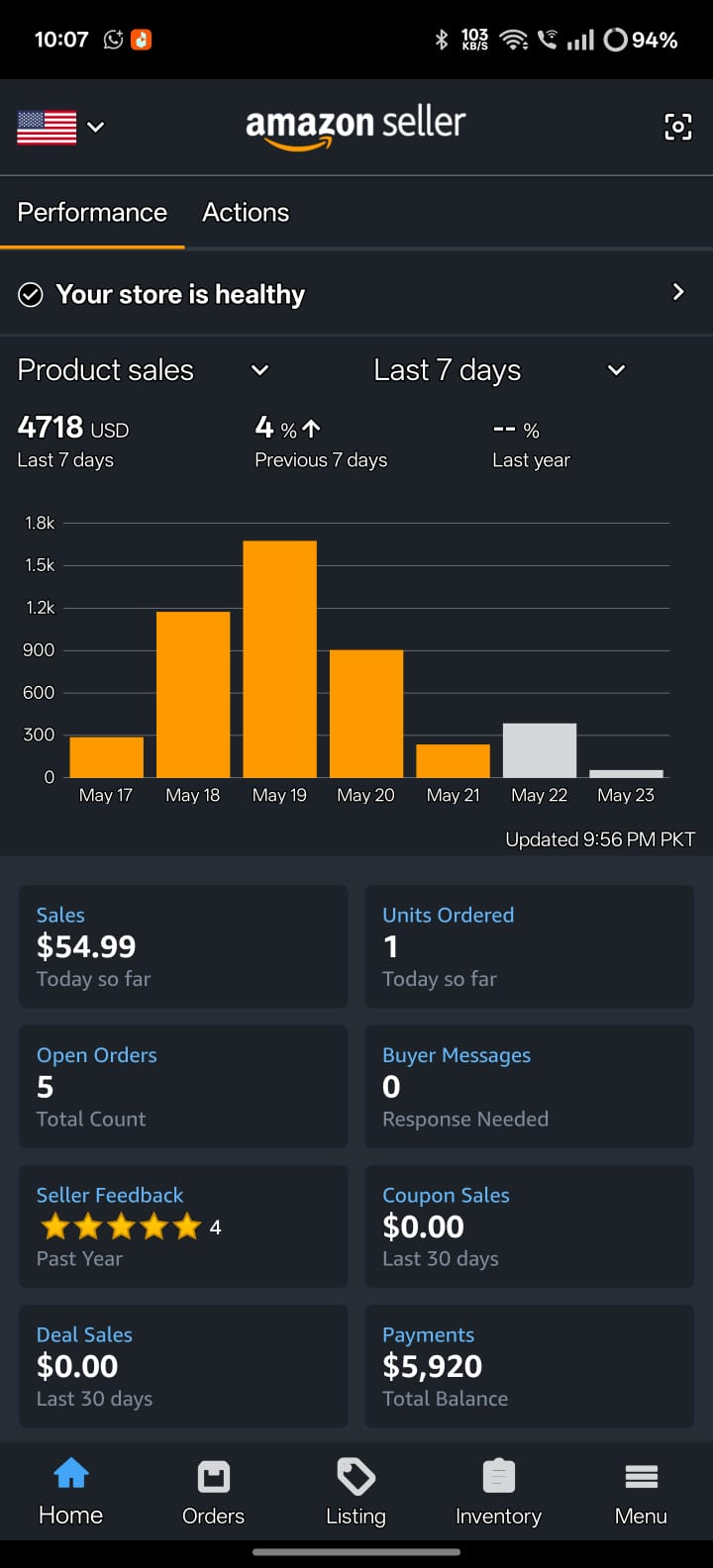Viewport: 713px width, 1568px height.
Task: Open the hamburger Menu icon
Action: pos(641,1477)
